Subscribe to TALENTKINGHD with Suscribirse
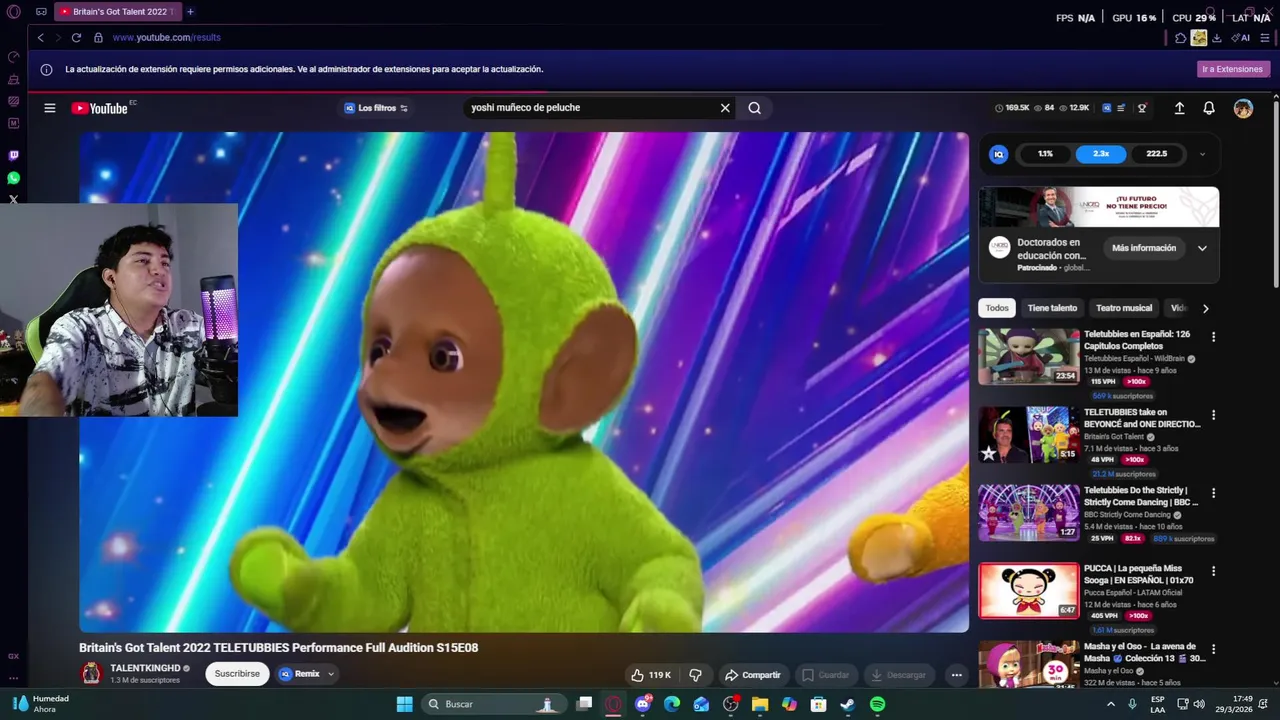 click(237, 674)
